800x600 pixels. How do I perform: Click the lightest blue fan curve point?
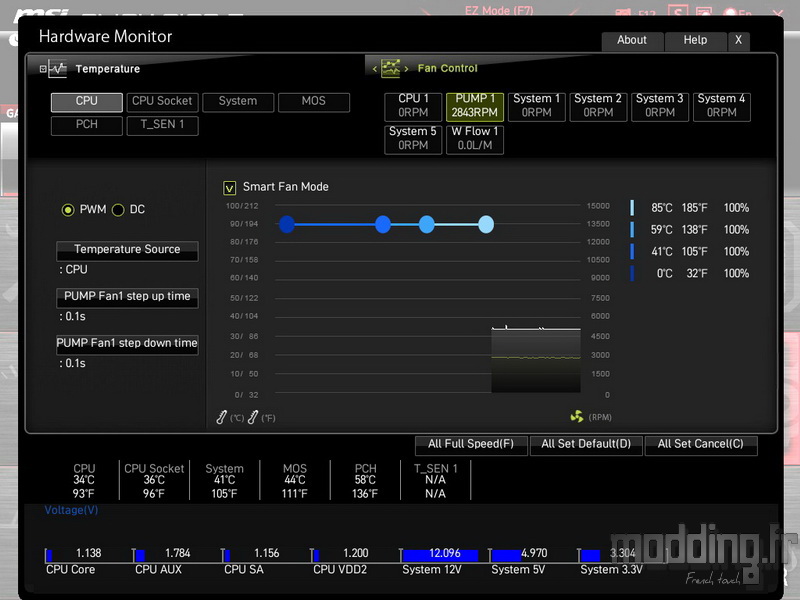486,224
